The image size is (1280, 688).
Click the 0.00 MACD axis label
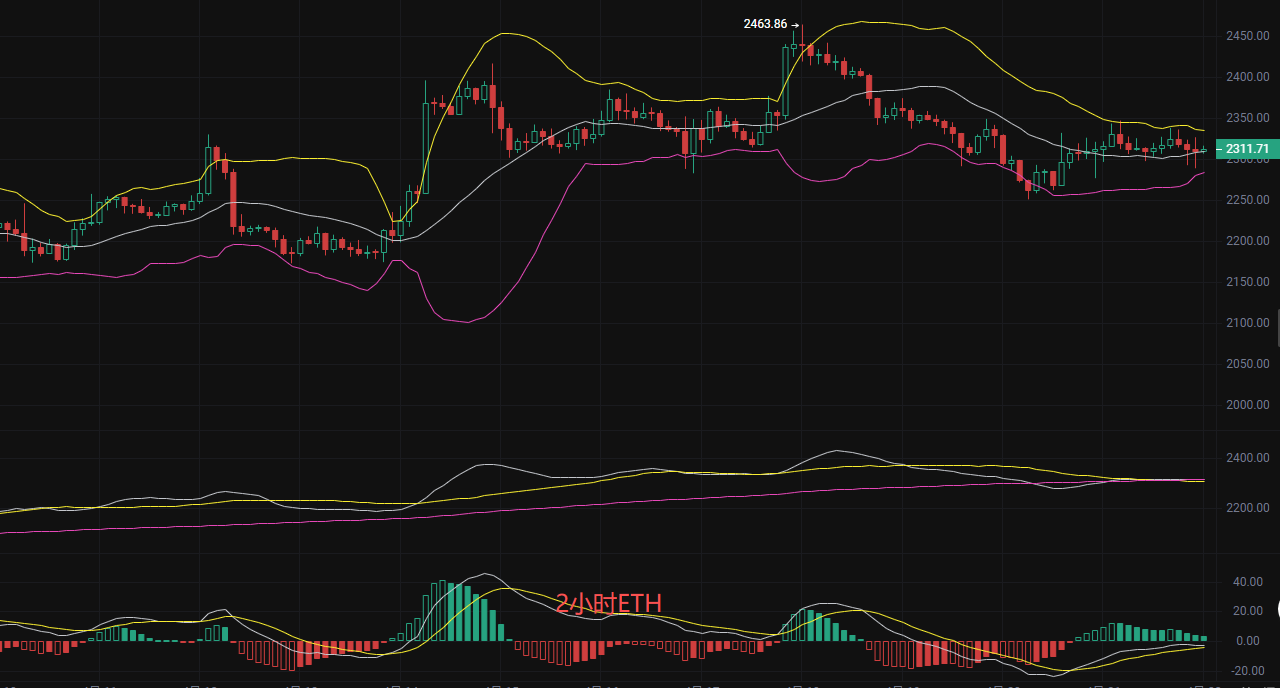pyautogui.click(x=1249, y=641)
